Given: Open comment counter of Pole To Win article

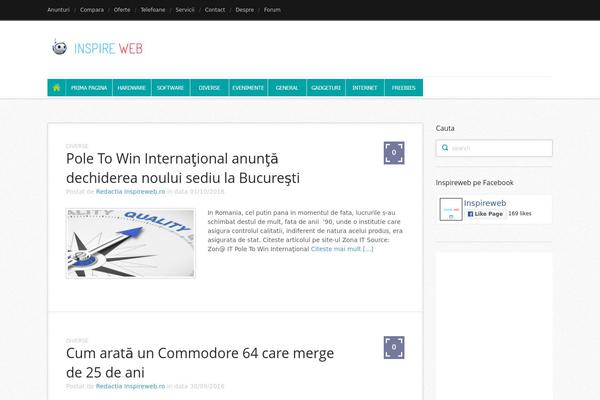Looking at the screenshot, I should click(394, 153).
